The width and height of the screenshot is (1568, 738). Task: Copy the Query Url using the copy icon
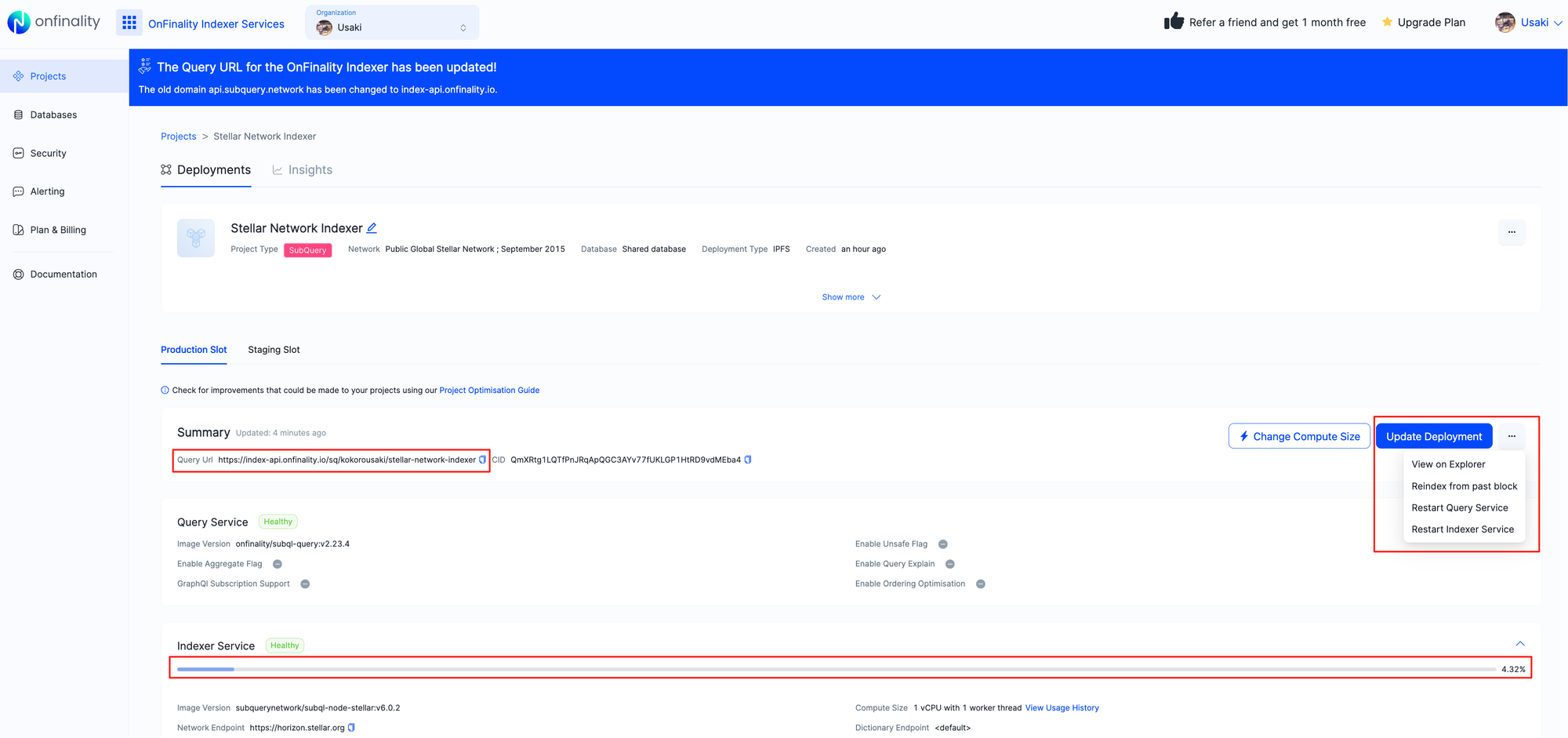482,460
